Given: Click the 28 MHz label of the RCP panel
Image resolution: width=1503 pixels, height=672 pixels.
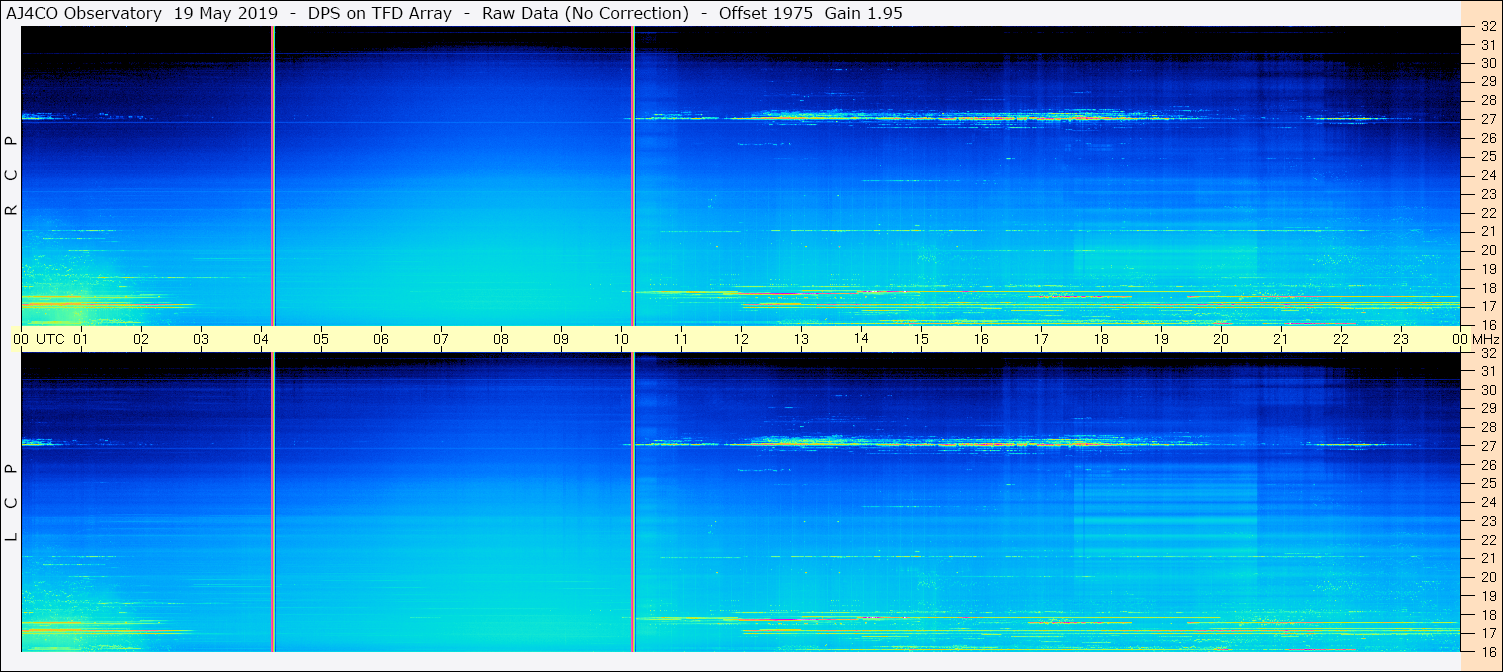Looking at the screenshot, I should [x=1488, y=100].
